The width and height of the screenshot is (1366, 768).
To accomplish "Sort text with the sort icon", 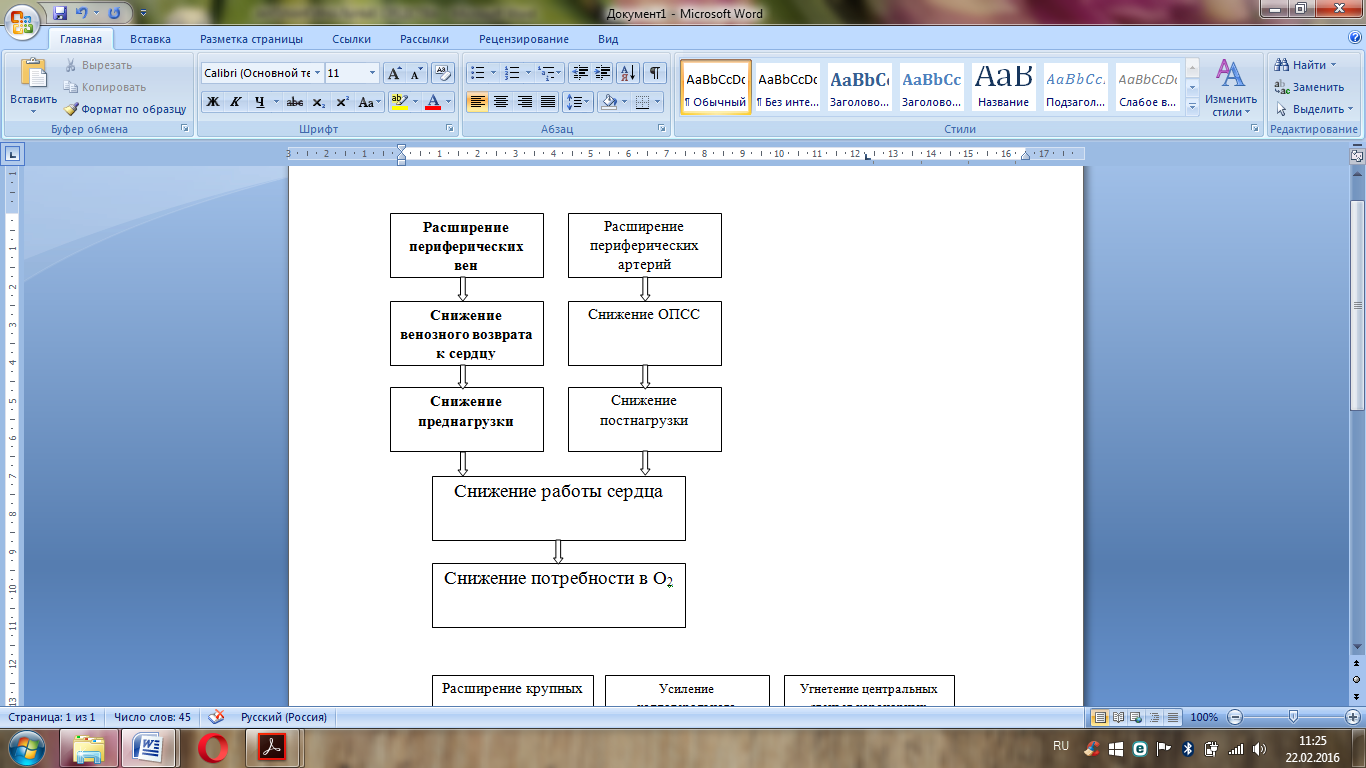I will 629,73.
